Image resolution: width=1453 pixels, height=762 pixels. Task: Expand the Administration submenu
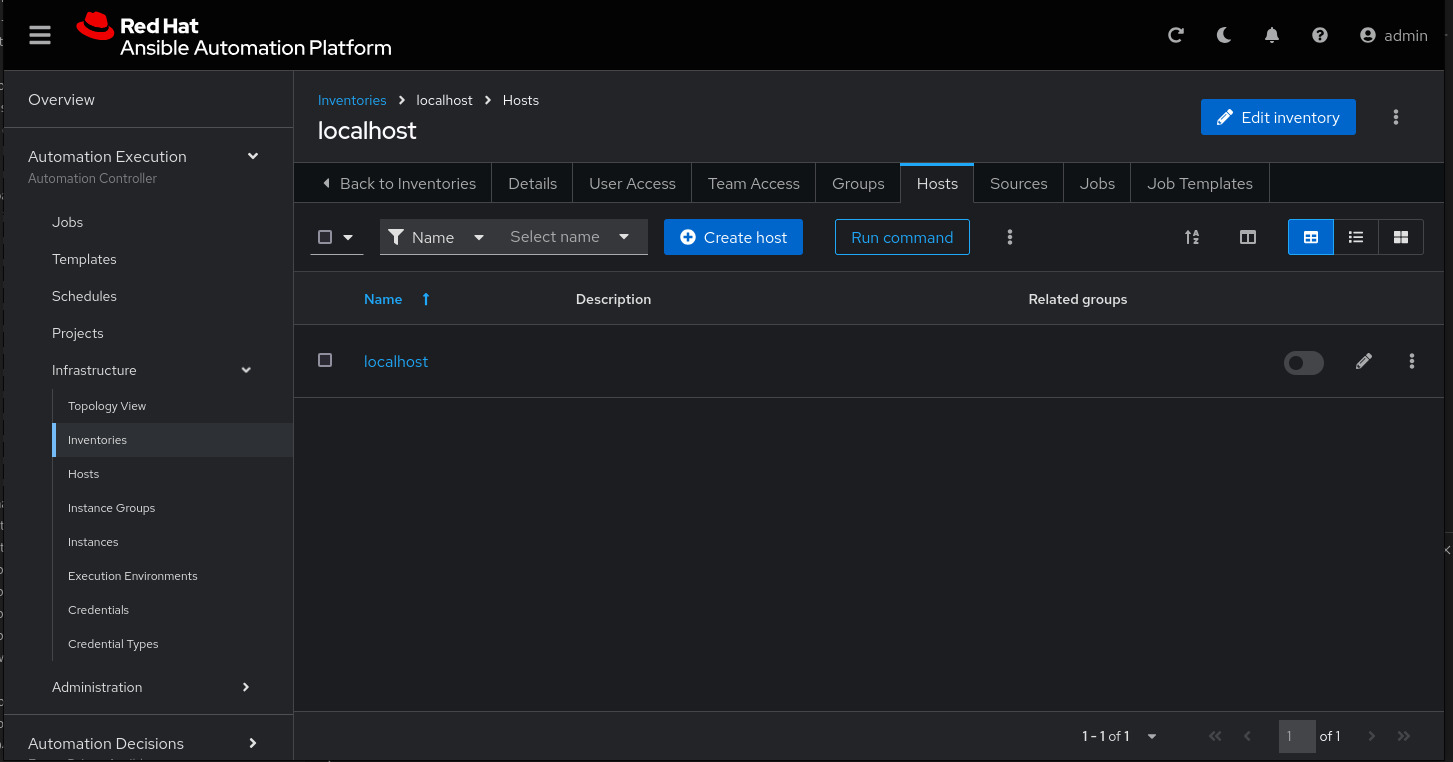pos(246,687)
